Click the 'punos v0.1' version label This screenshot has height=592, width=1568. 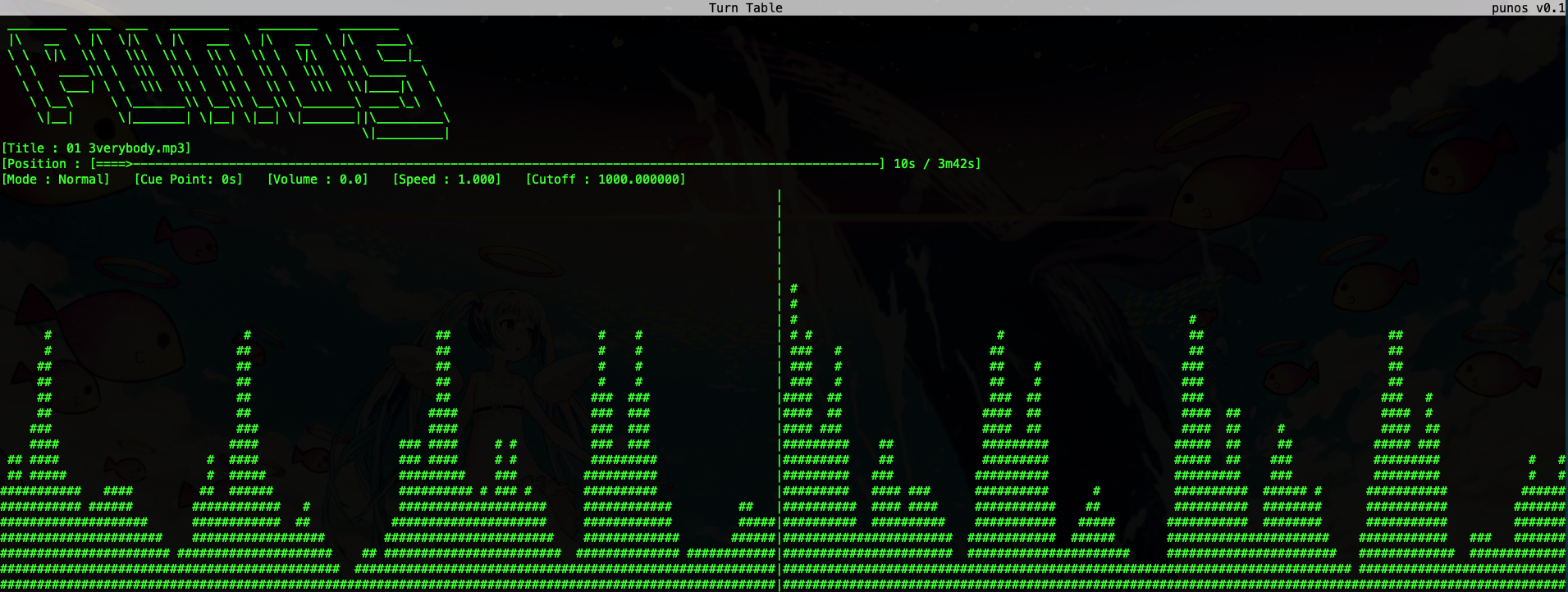point(1528,8)
